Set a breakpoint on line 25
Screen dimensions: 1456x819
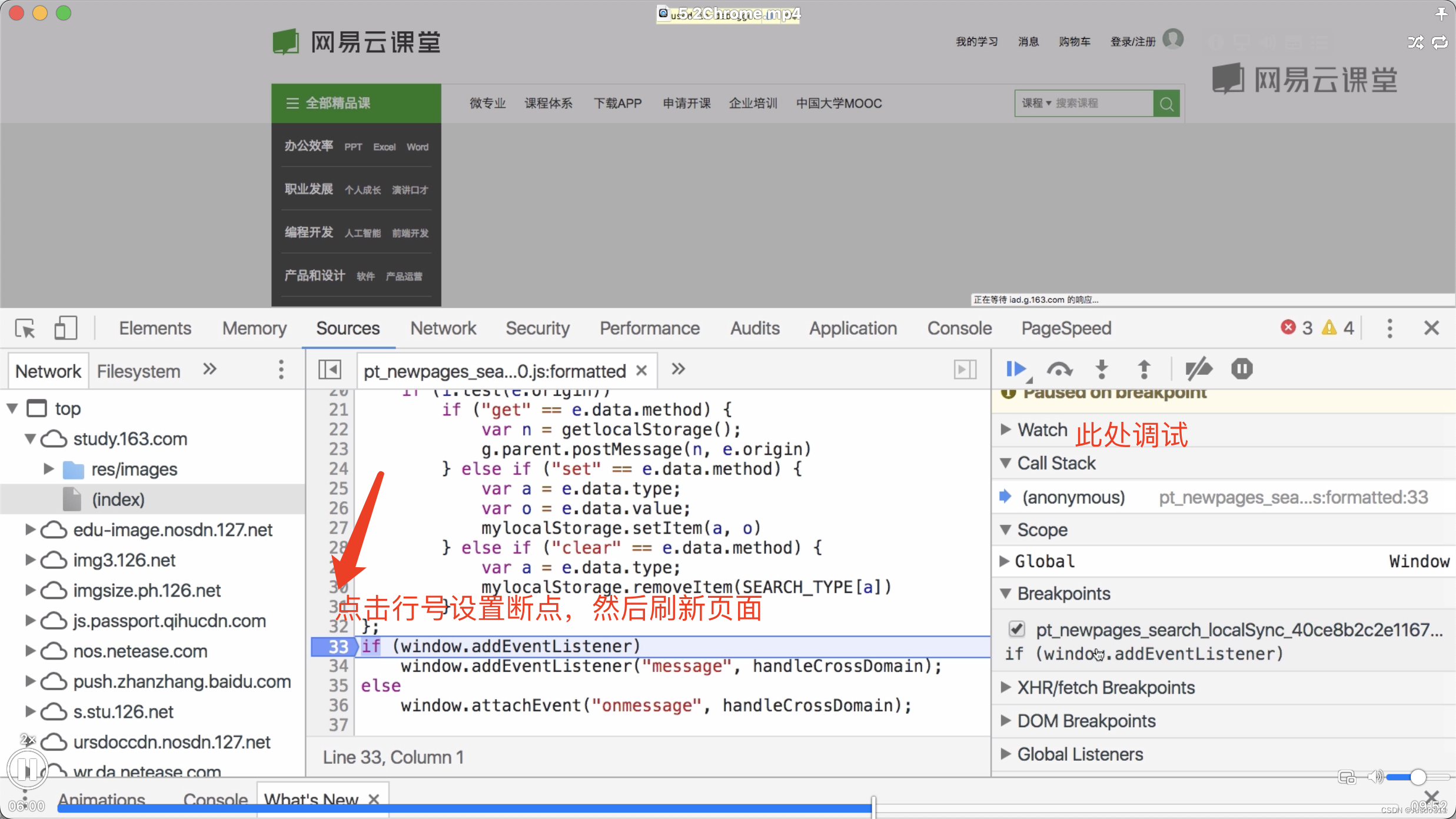[338, 489]
